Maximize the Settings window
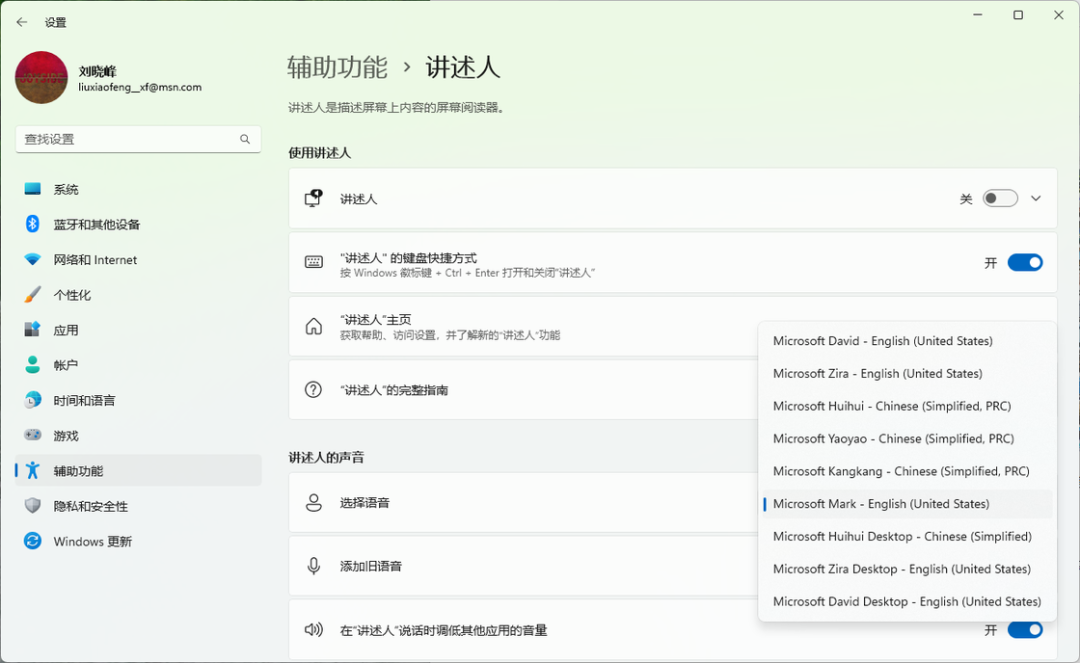The image size is (1080, 663). [1018, 15]
